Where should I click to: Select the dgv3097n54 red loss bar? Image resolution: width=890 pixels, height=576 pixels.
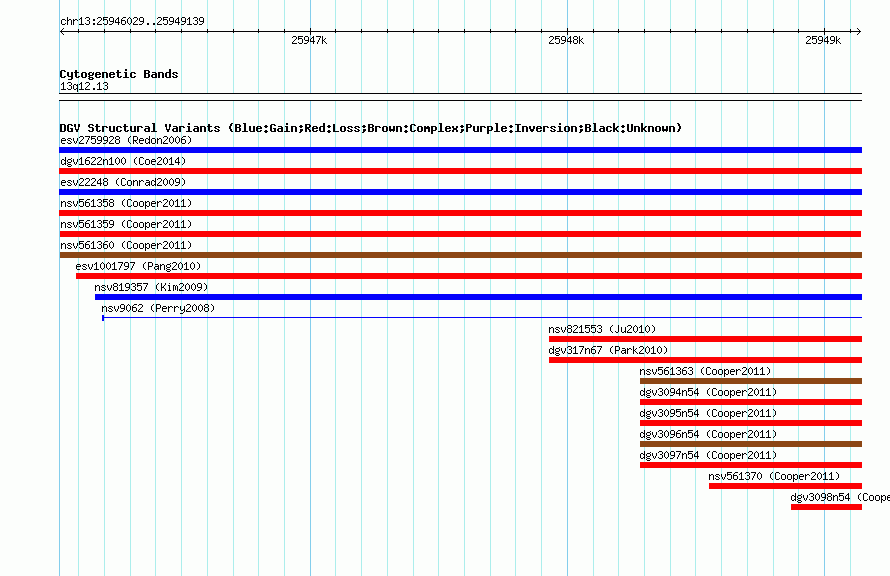coord(750,465)
